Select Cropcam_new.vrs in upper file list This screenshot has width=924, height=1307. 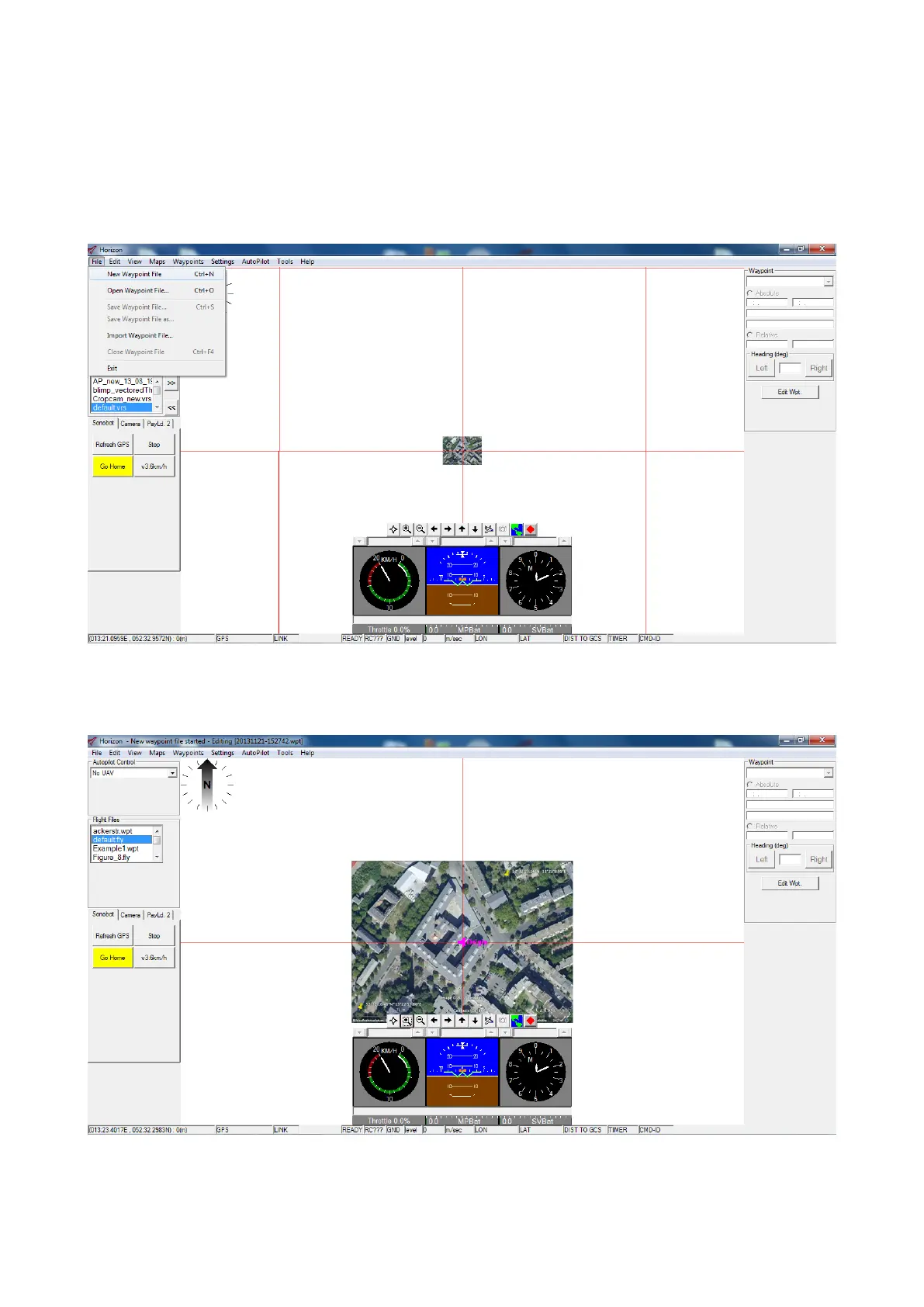pyautogui.click(x=122, y=399)
